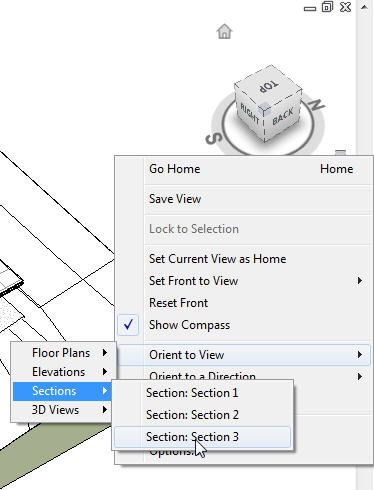Click the RIGHT face of ViewCube
Screen dimensions: 374x490
pyautogui.click(x=249, y=113)
